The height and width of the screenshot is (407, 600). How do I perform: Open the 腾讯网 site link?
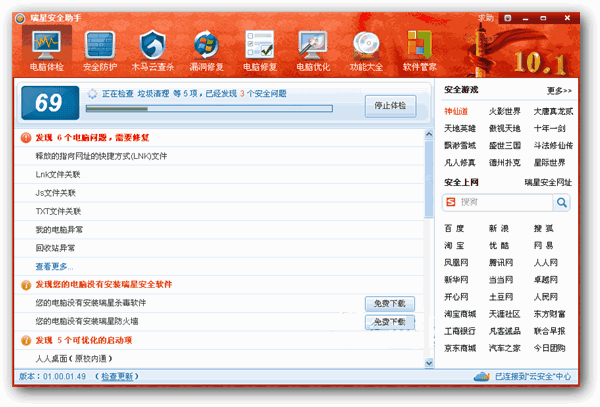coord(501,263)
